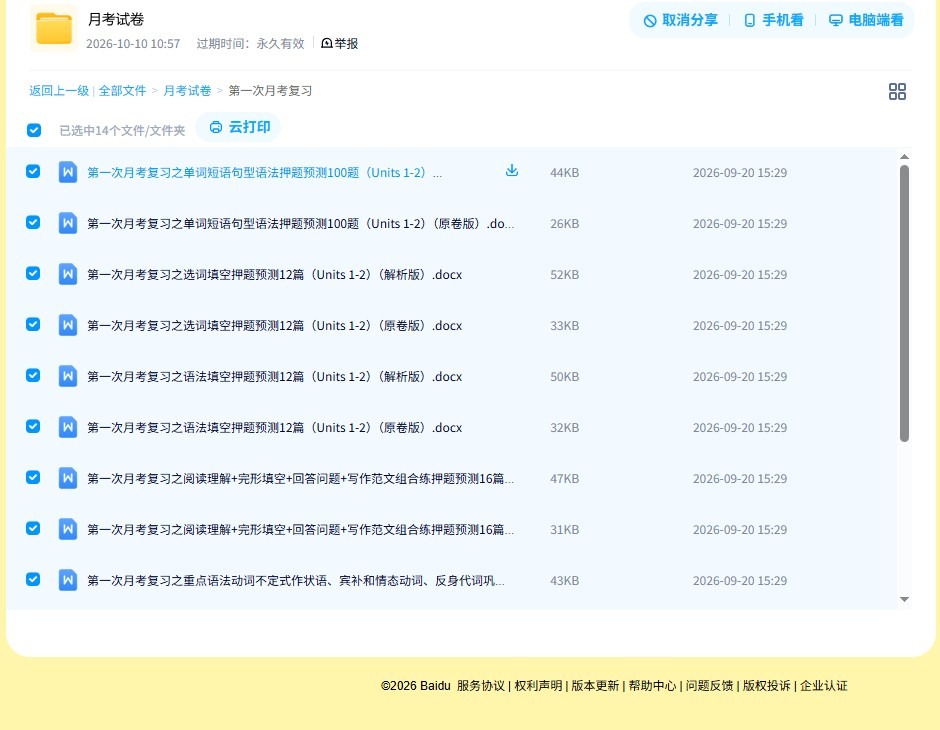This screenshot has width=940, height=730.
Task: Open 单词短语句型语法押题预测100题 (原卷版) file
Action: point(300,224)
